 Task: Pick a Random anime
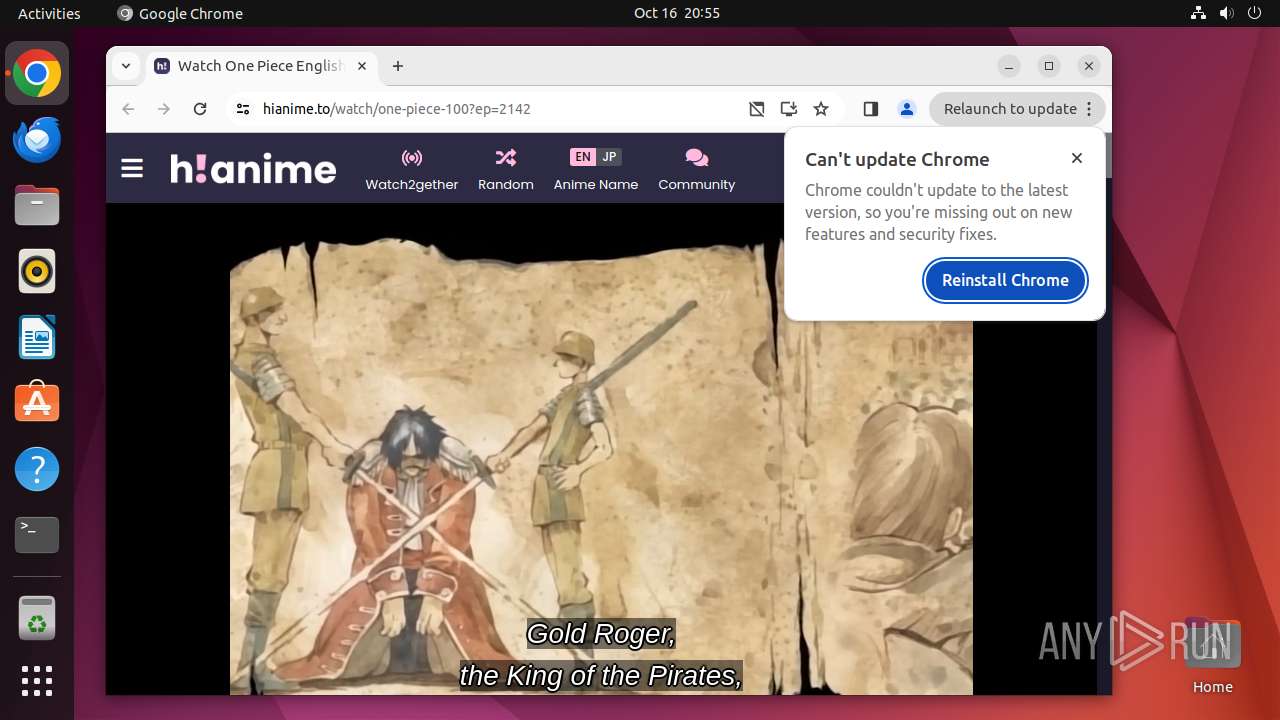pyautogui.click(x=506, y=169)
